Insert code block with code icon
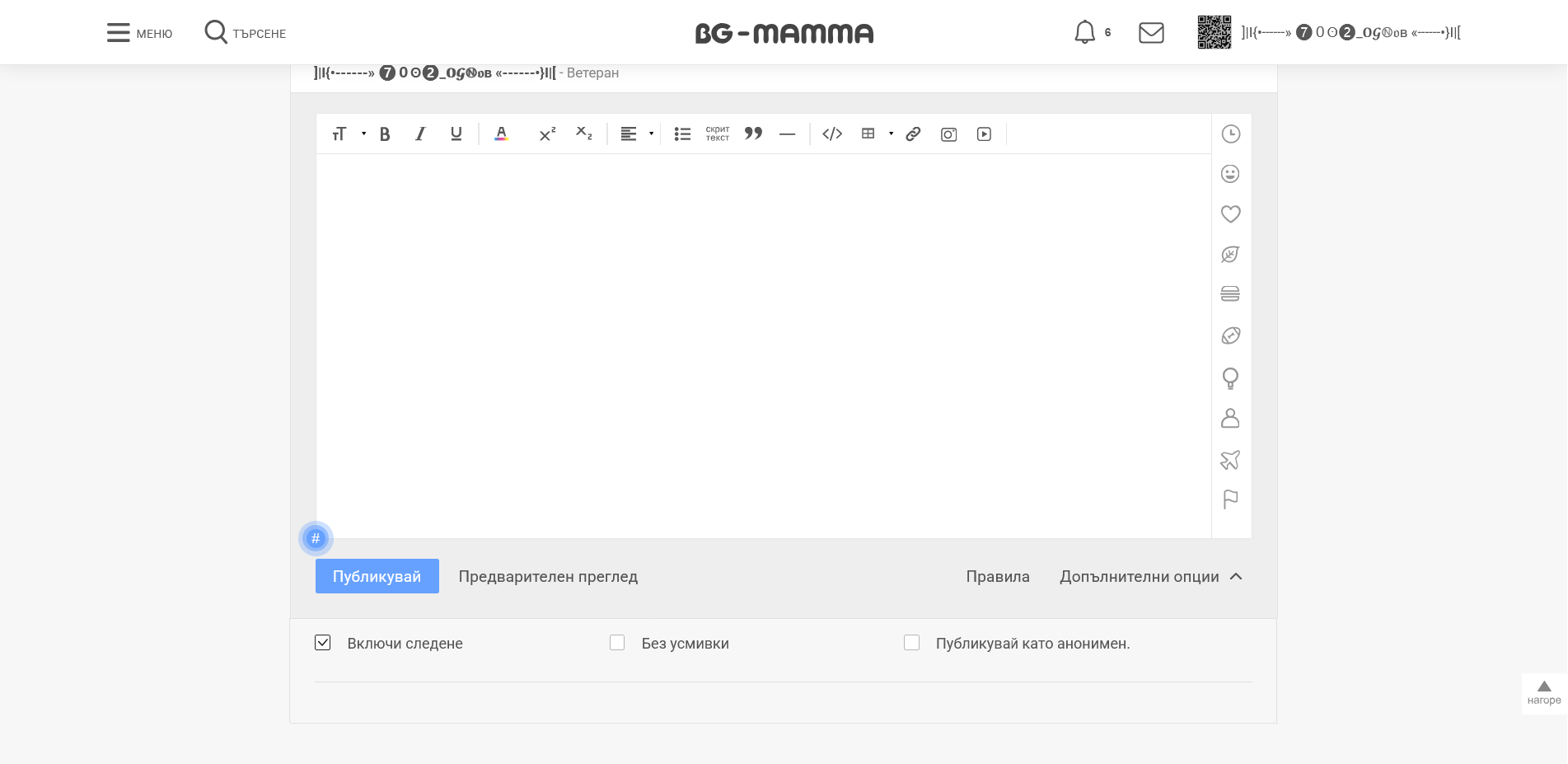1568x764 pixels. click(x=832, y=134)
